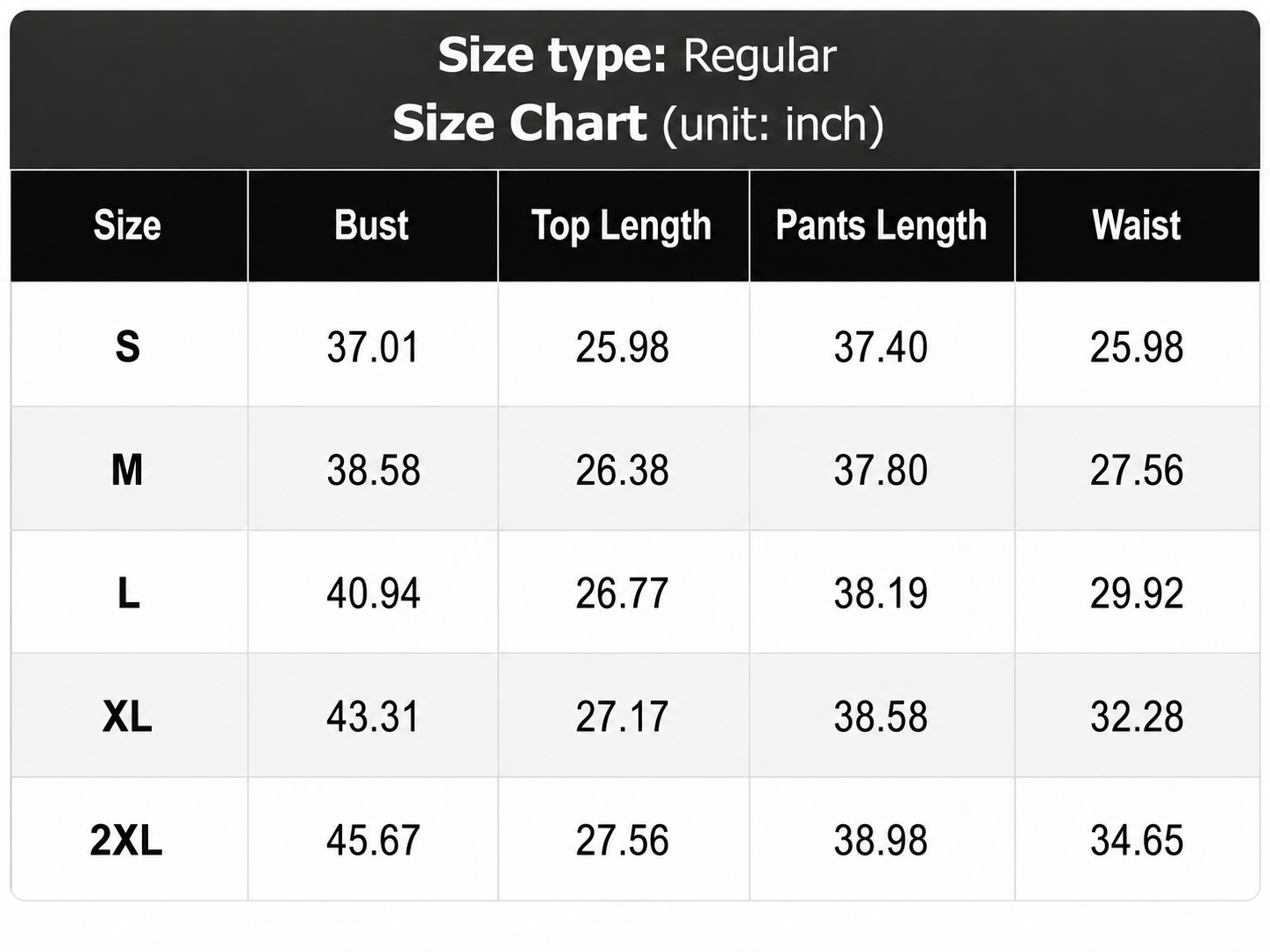Click the 26.38 top length cell

pyautogui.click(x=623, y=470)
